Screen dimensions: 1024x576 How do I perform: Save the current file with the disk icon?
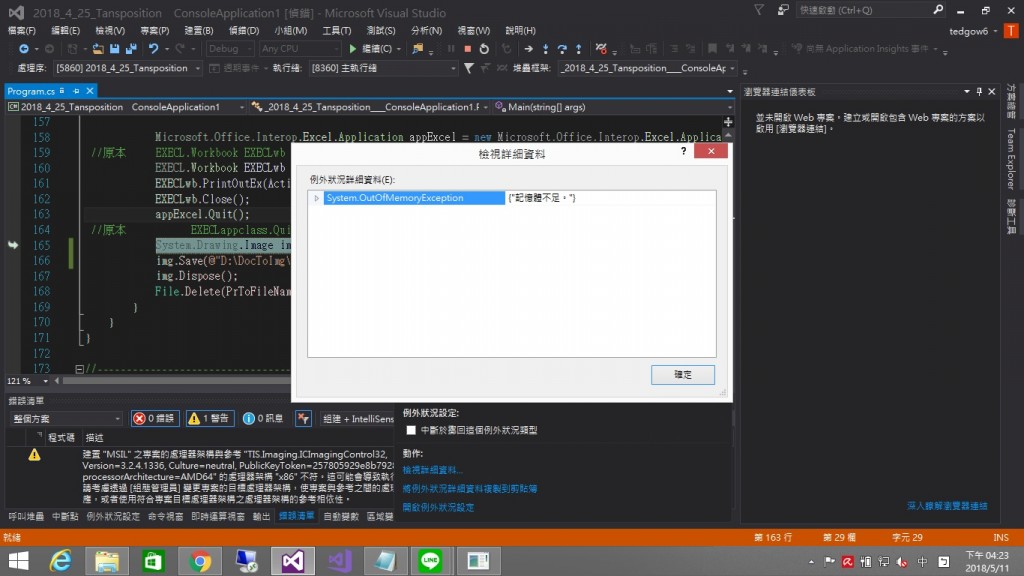point(114,49)
